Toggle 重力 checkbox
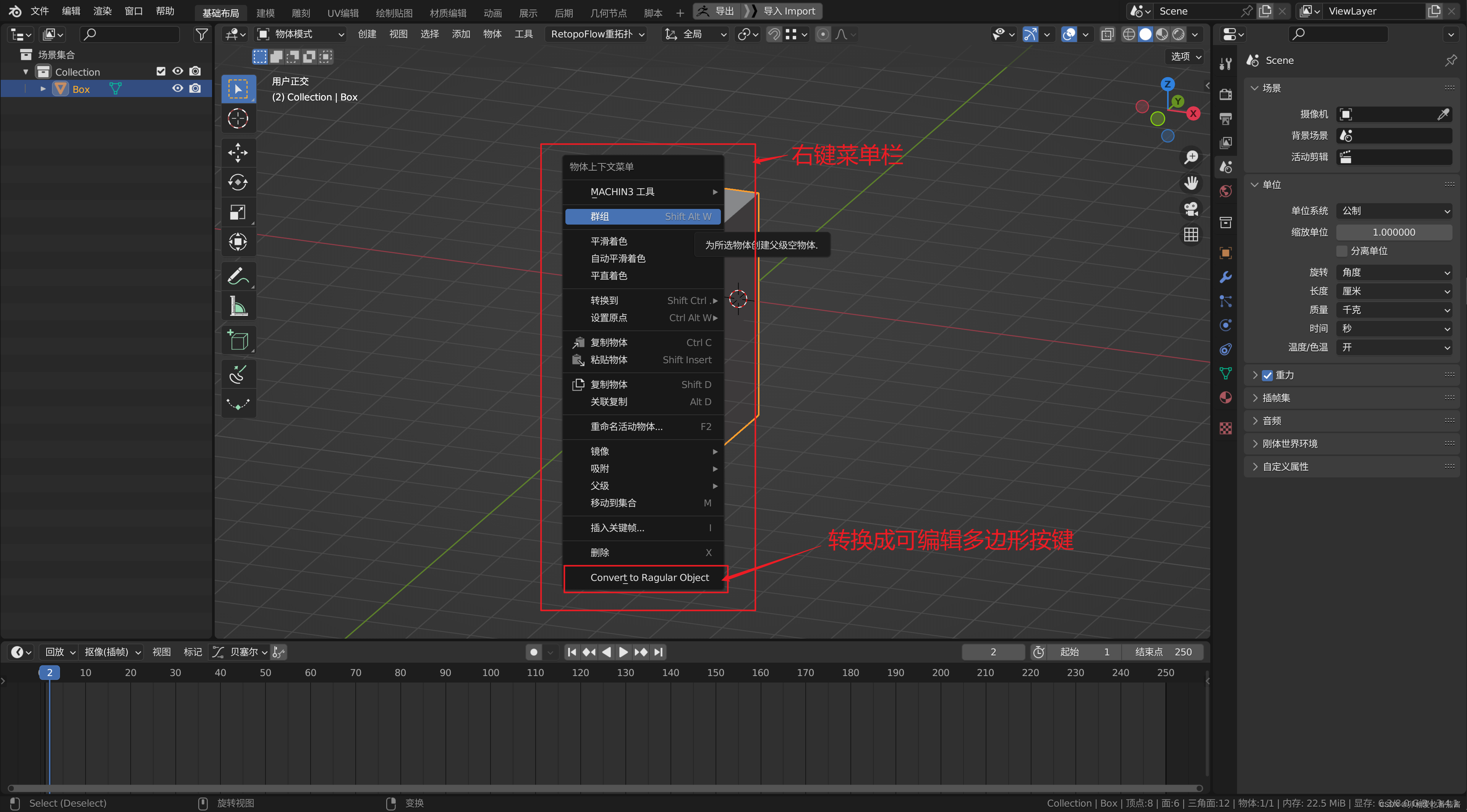The width and height of the screenshot is (1467, 812). 1268,375
